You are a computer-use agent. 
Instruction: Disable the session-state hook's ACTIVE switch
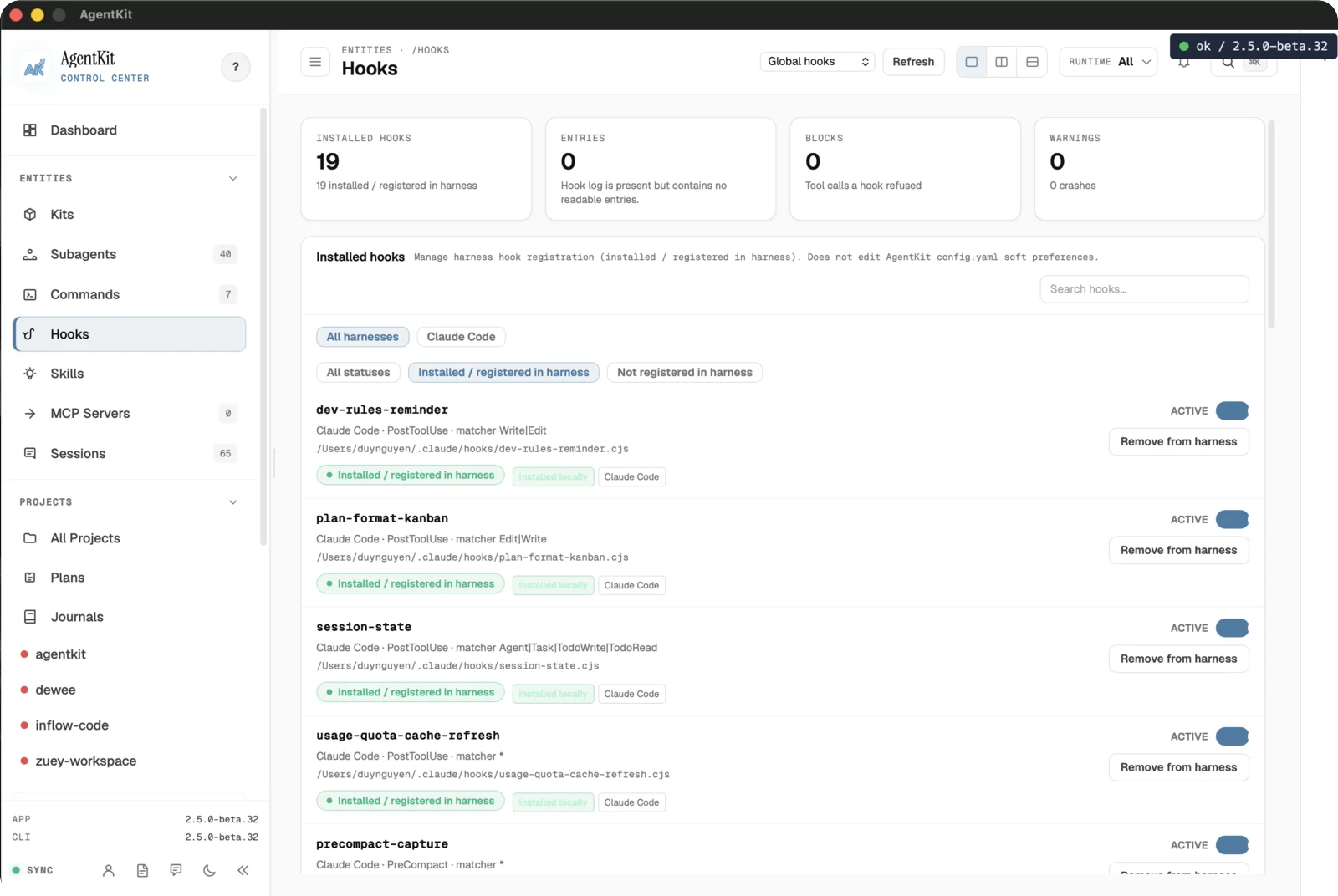click(1232, 628)
